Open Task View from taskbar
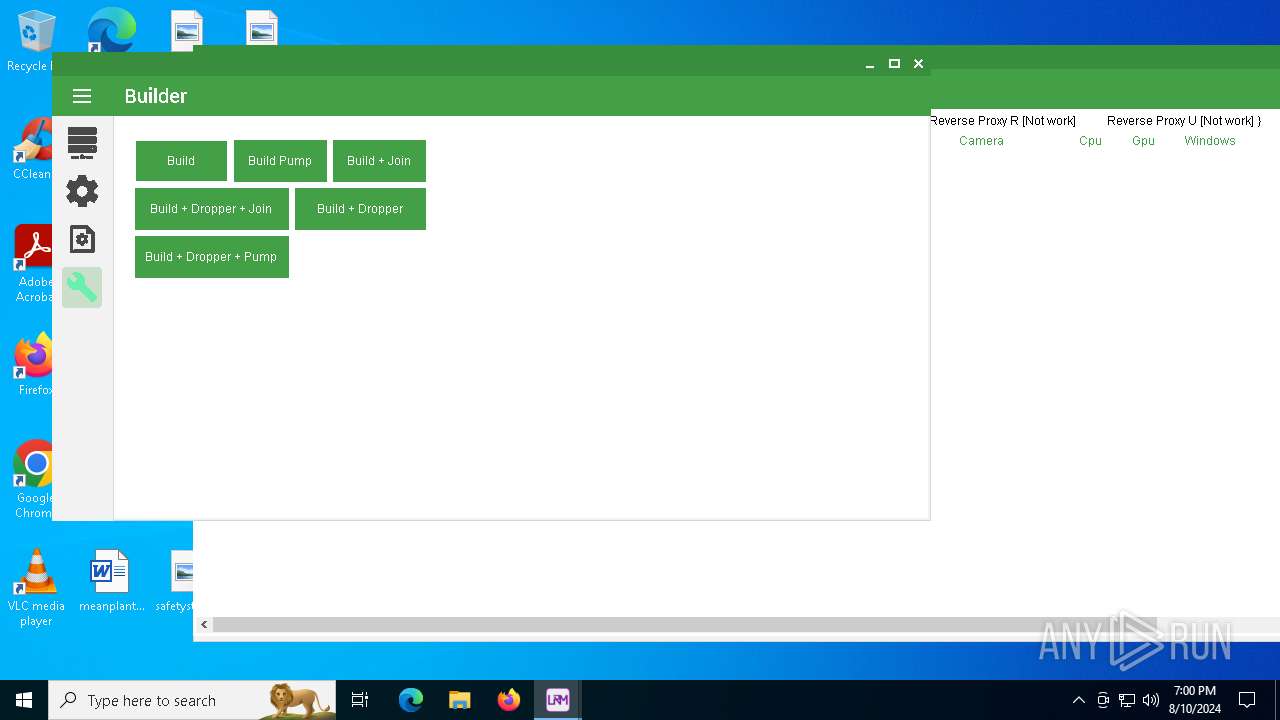The image size is (1280, 720). point(360,700)
